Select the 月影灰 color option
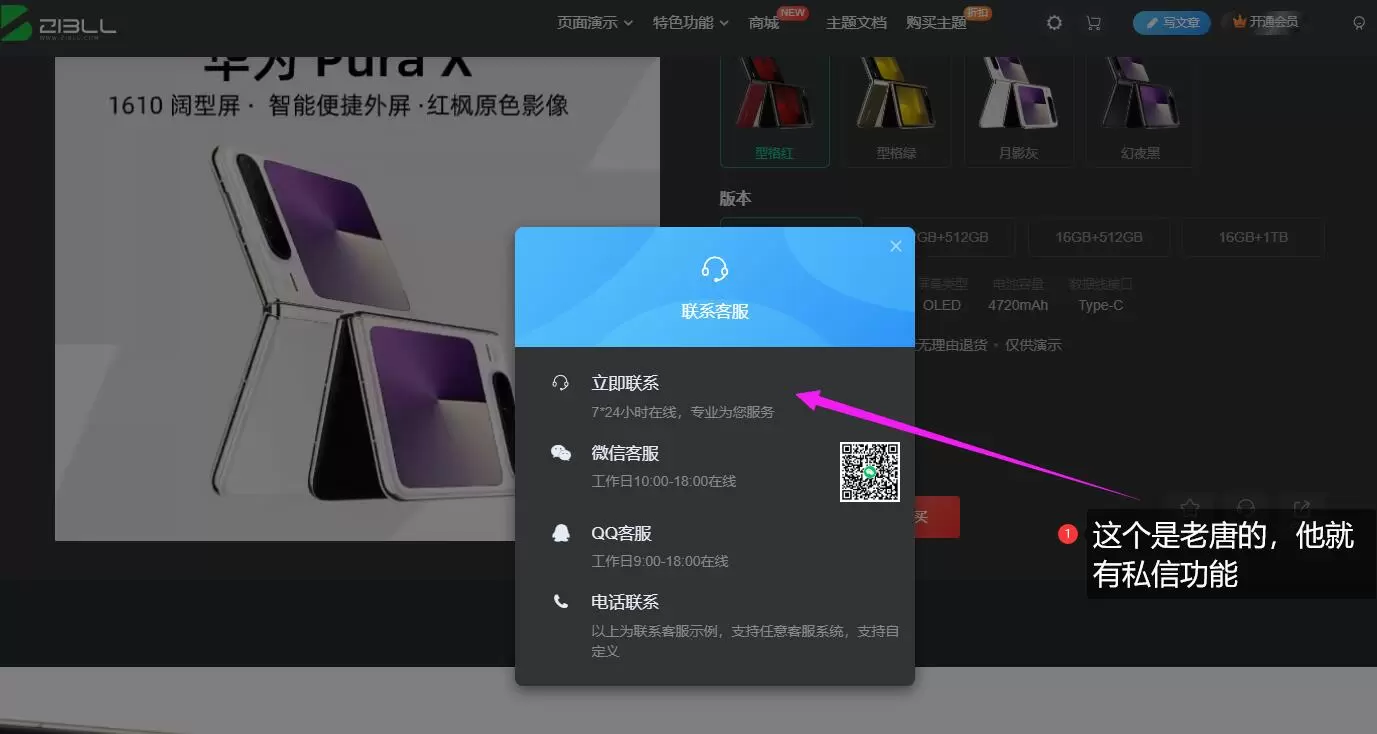The height and width of the screenshot is (734, 1377). click(x=1019, y=112)
